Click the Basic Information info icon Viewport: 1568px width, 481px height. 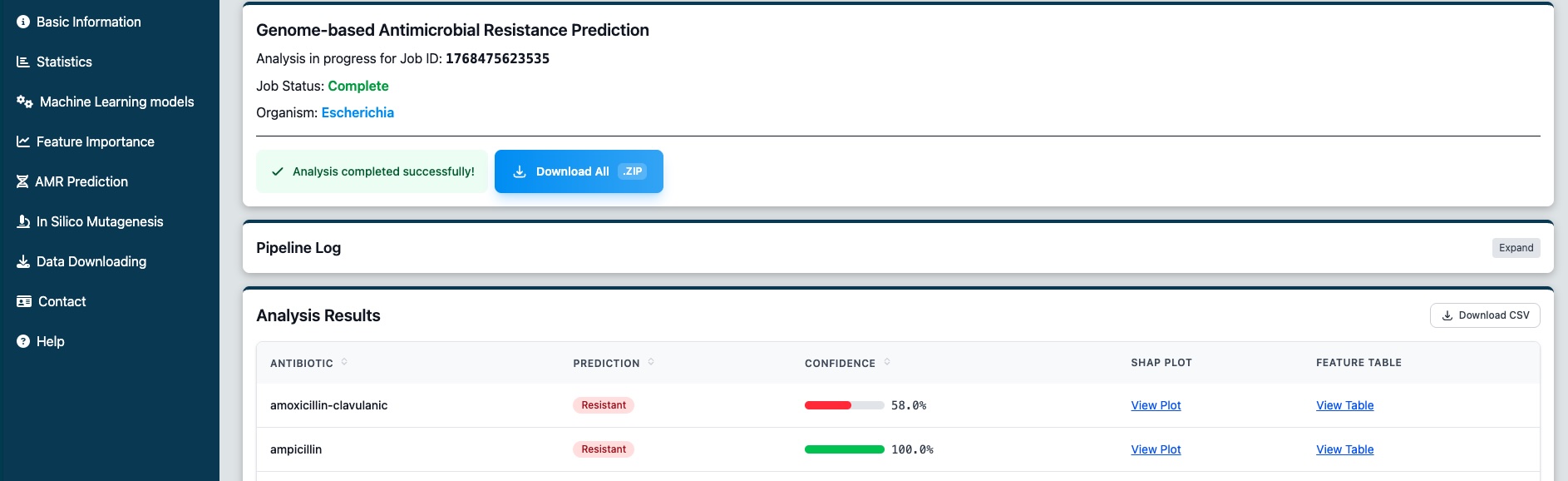[x=23, y=22]
